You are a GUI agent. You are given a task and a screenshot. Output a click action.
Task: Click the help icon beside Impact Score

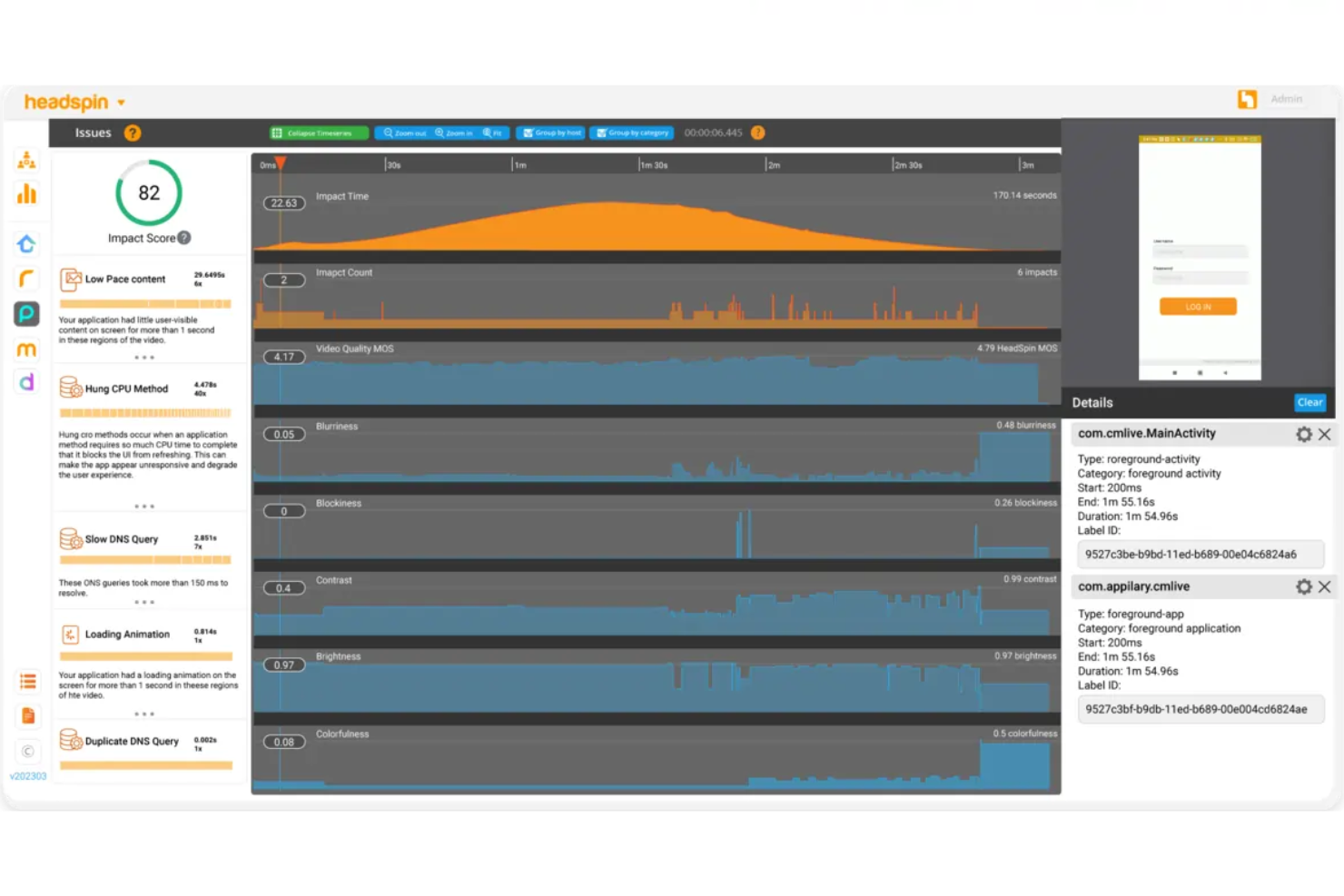point(184,238)
